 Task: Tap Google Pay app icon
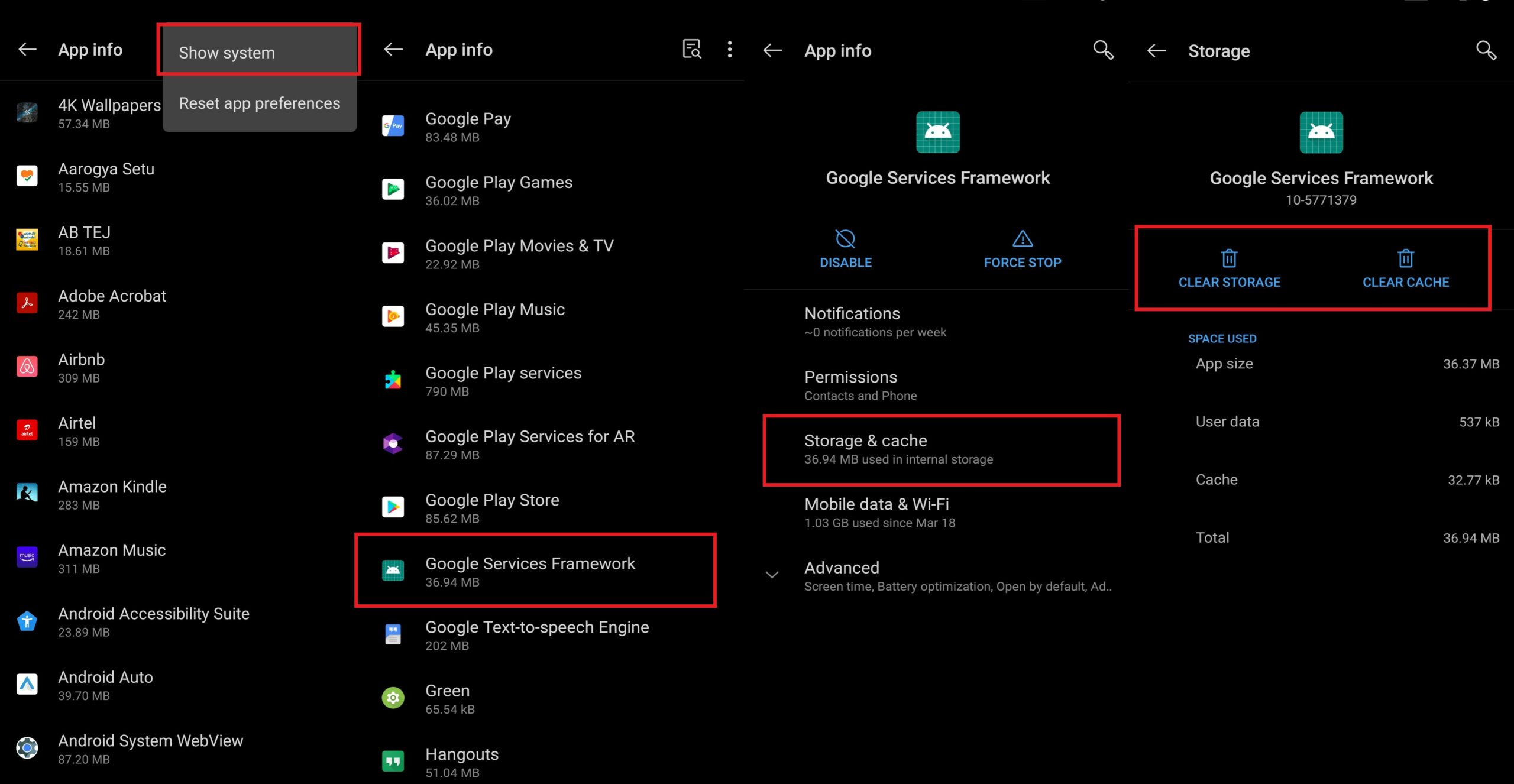[393, 126]
